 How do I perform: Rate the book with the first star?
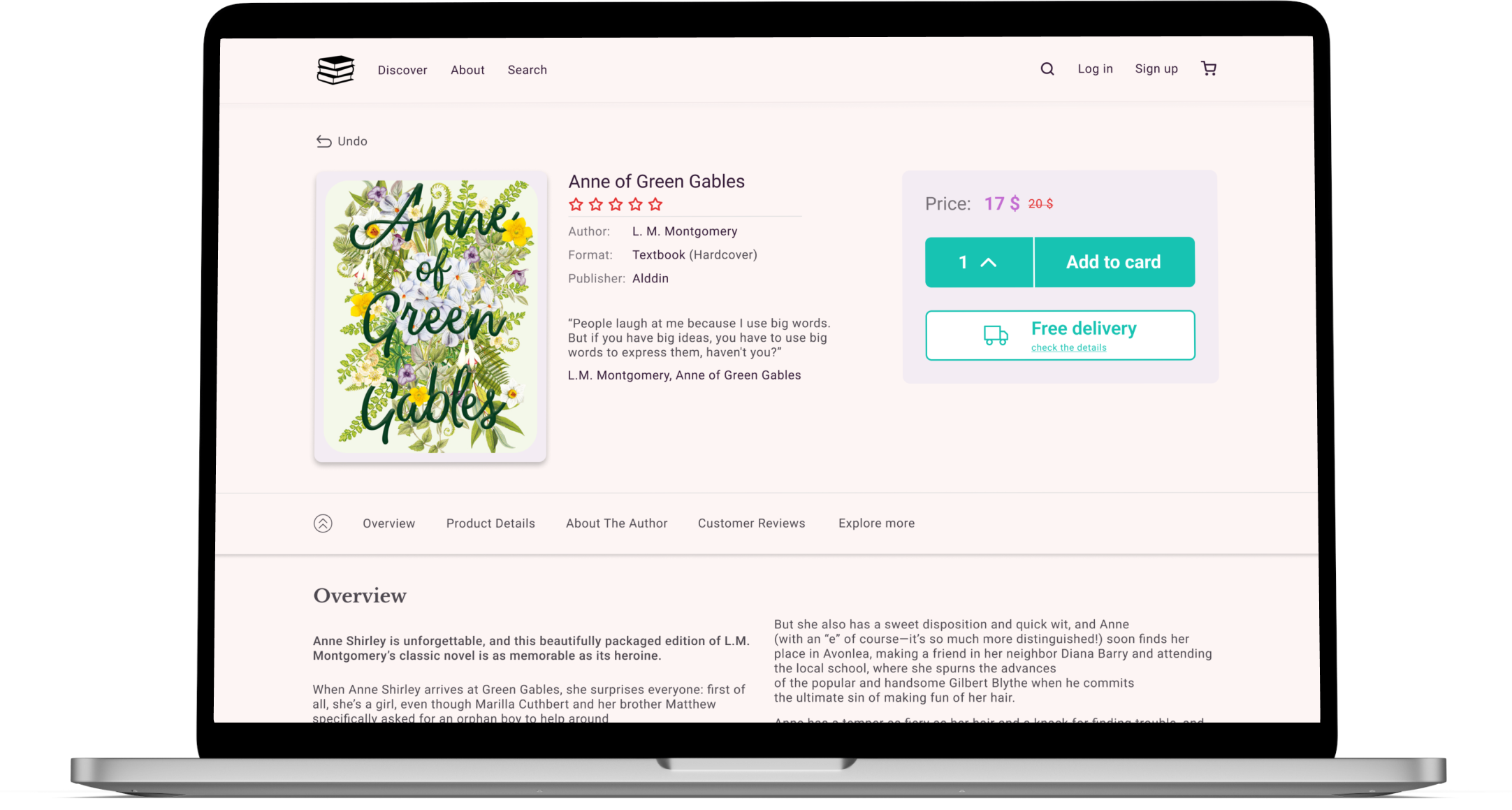point(576,204)
